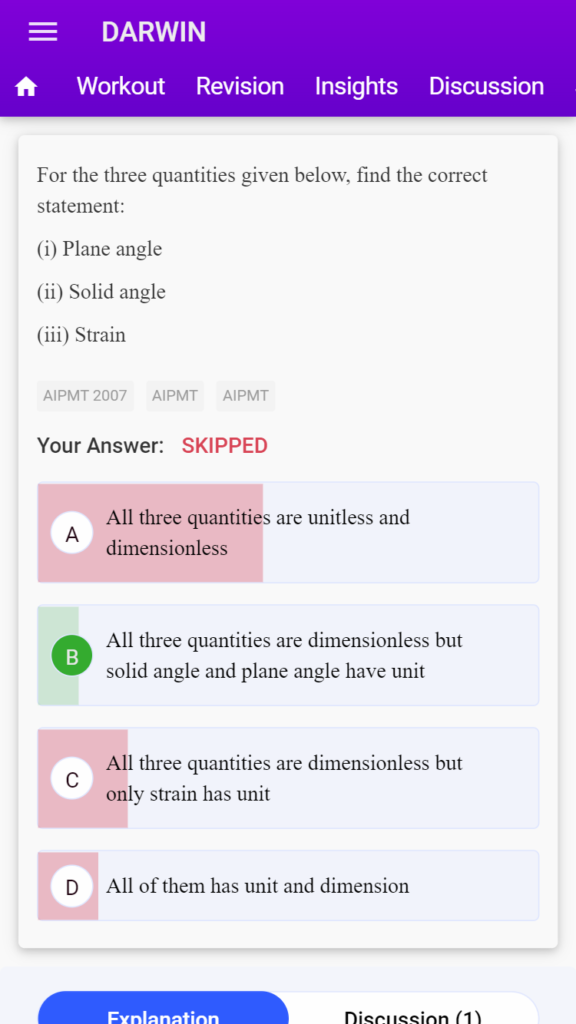Click the AIPMT 2007 tag
This screenshot has height=1024, width=576.
pos(85,396)
